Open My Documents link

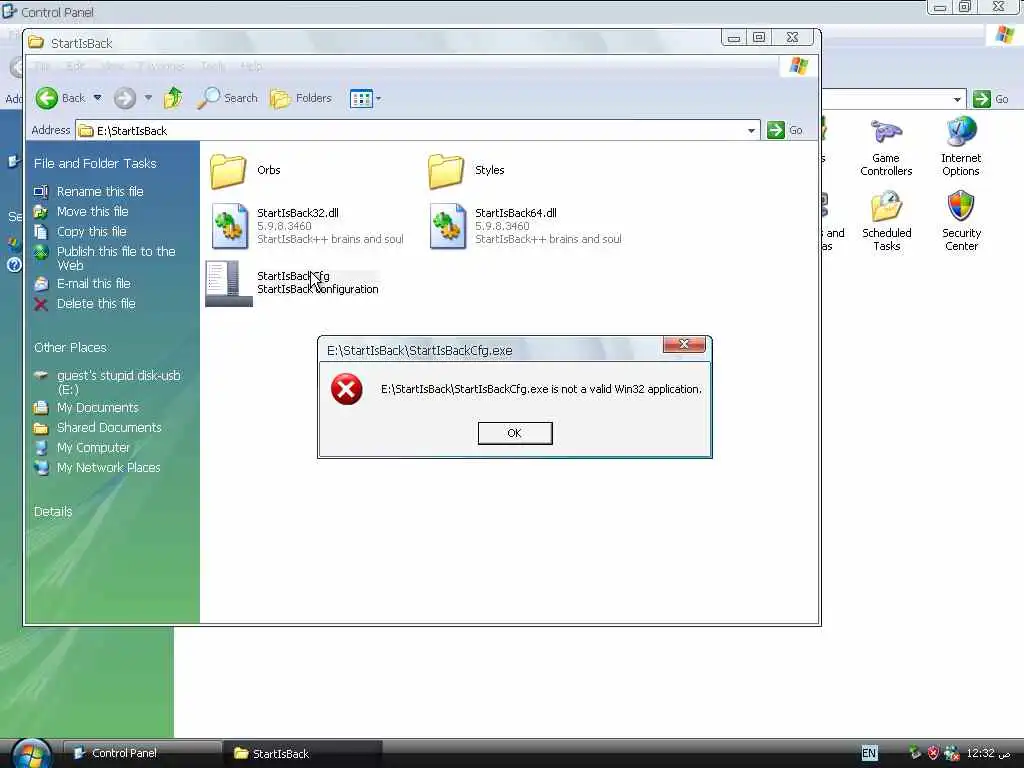pyautogui.click(x=97, y=408)
